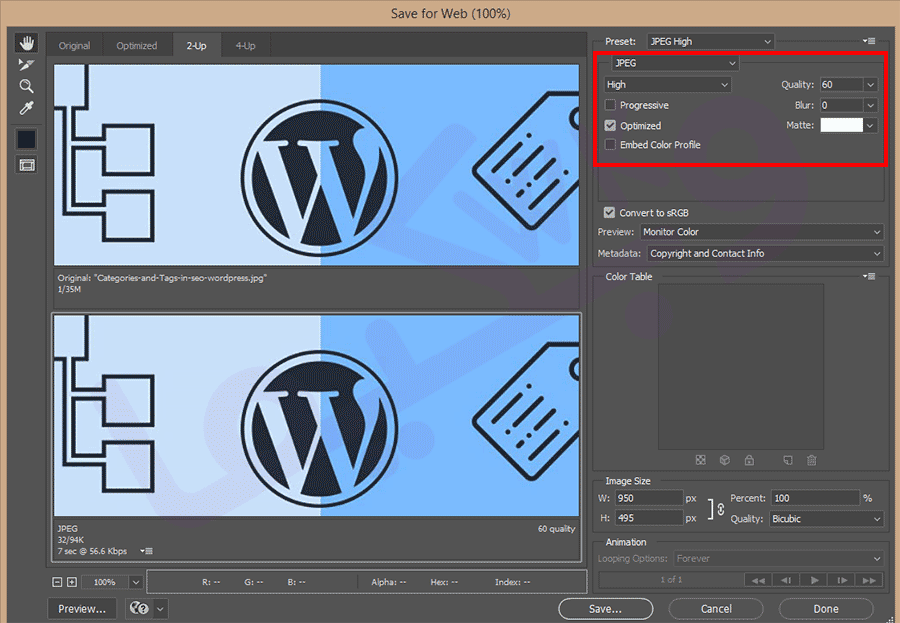
Task: Click the Cancel button
Action: pos(716,609)
